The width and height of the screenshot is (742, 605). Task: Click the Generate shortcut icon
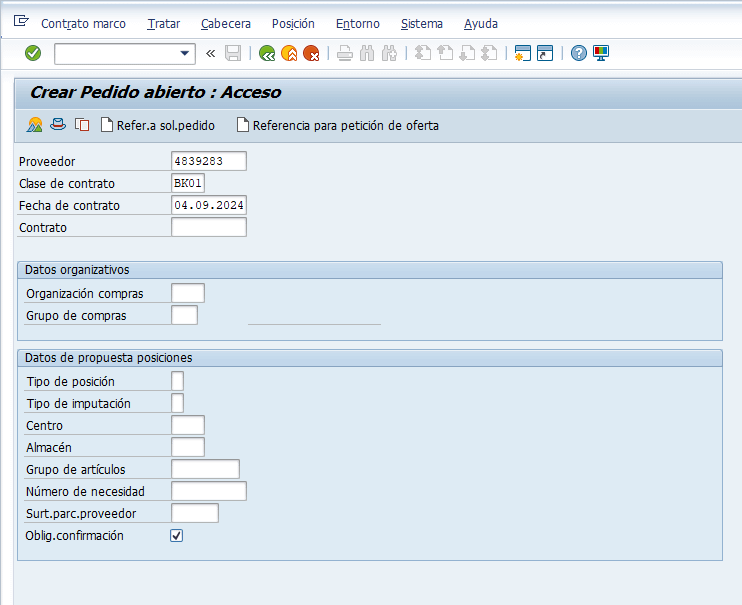coord(544,53)
